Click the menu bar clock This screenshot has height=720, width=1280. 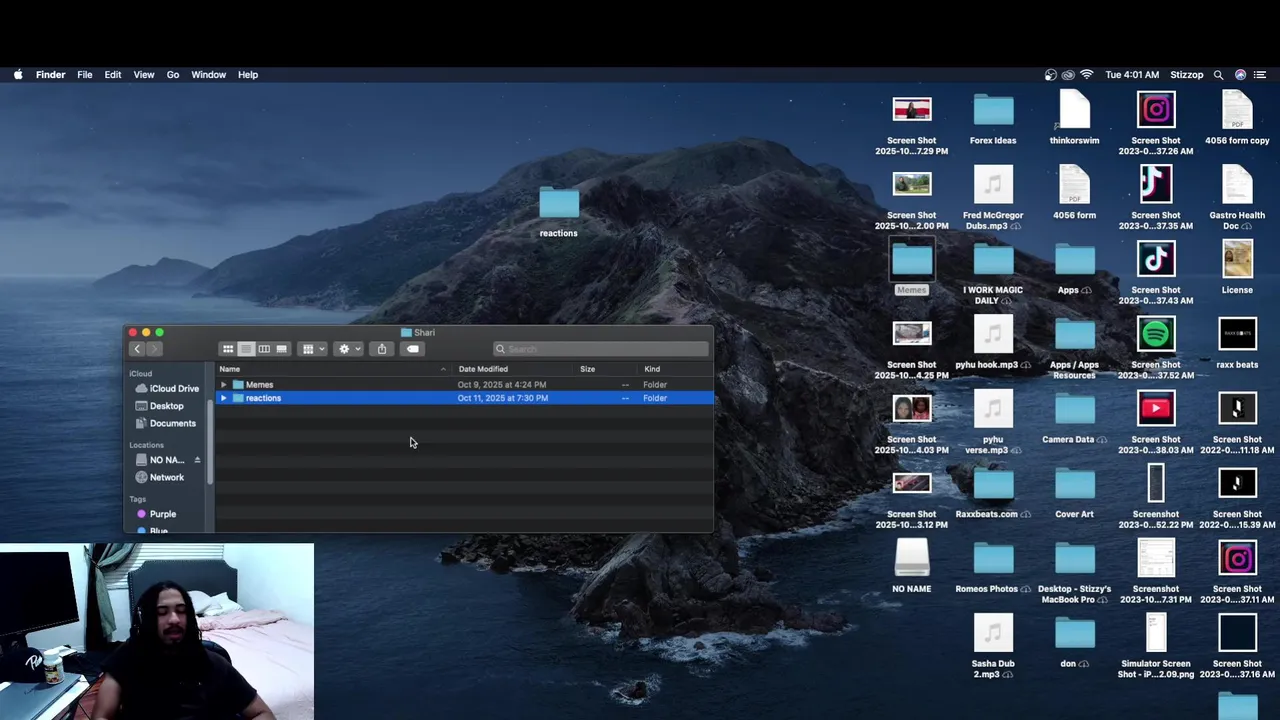point(1132,75)
